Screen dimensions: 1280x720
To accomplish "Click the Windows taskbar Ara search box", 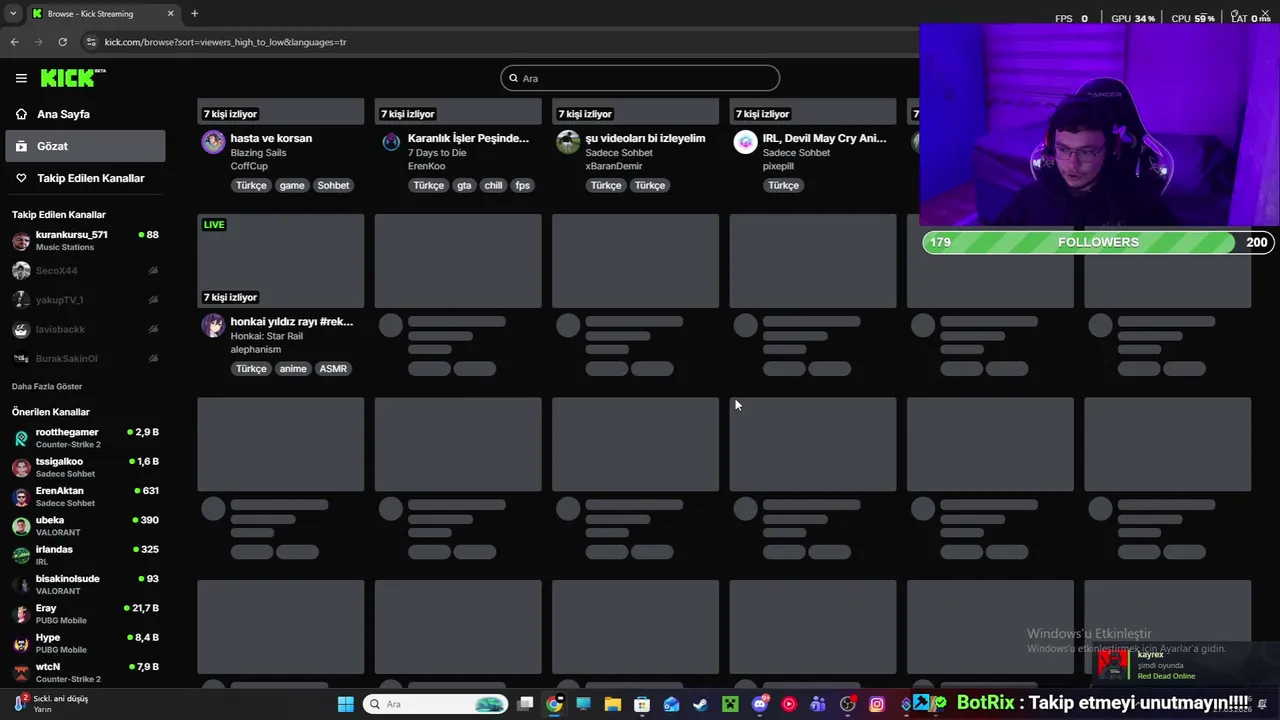I will 435,704.
